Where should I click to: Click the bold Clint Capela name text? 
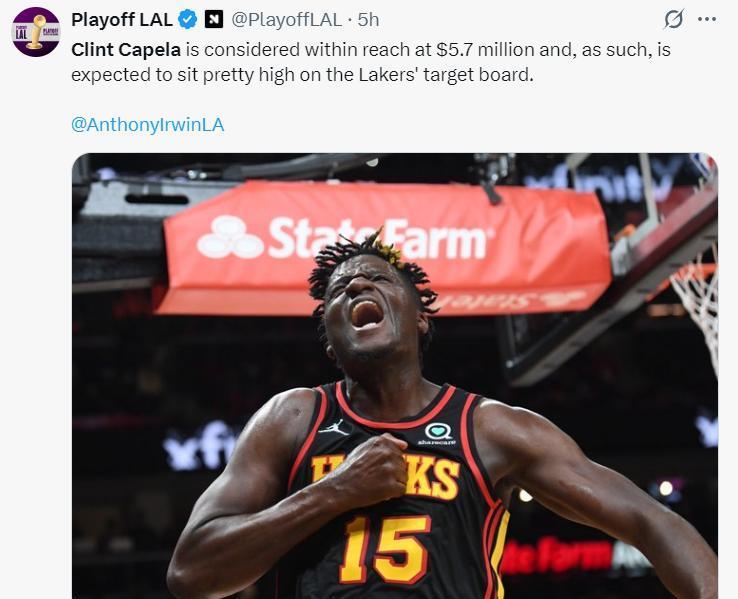tap(126, 49)
